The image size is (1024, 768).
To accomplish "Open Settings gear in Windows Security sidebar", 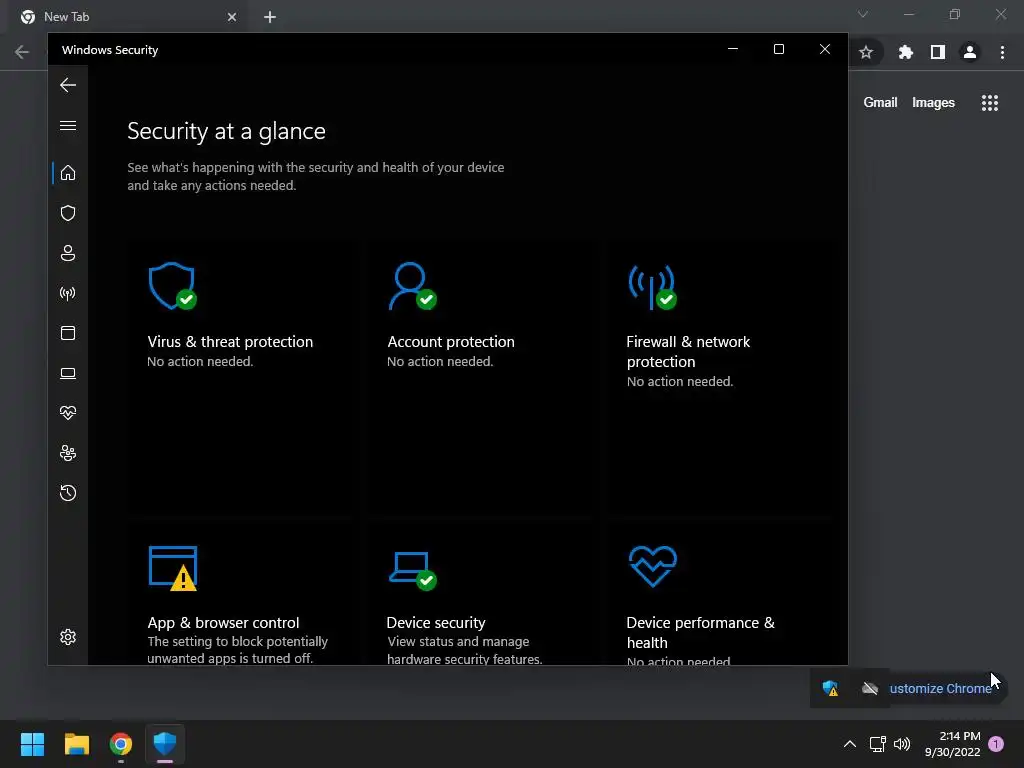I will [68, 637].
